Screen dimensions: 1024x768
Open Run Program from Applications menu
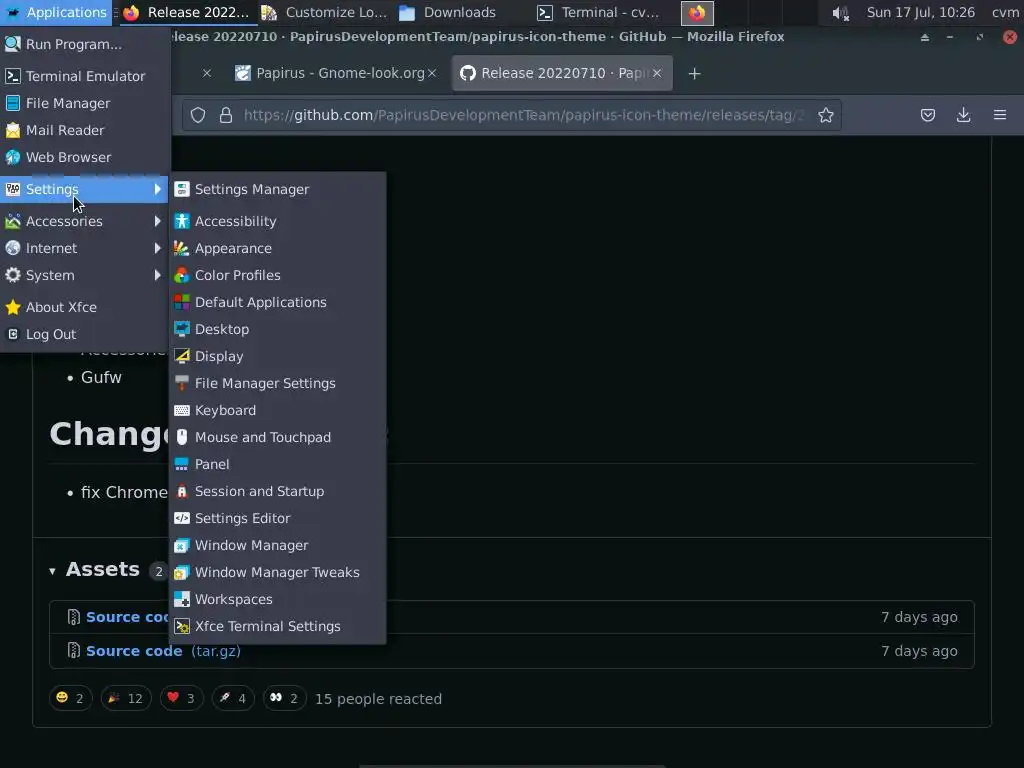point(85,44)
